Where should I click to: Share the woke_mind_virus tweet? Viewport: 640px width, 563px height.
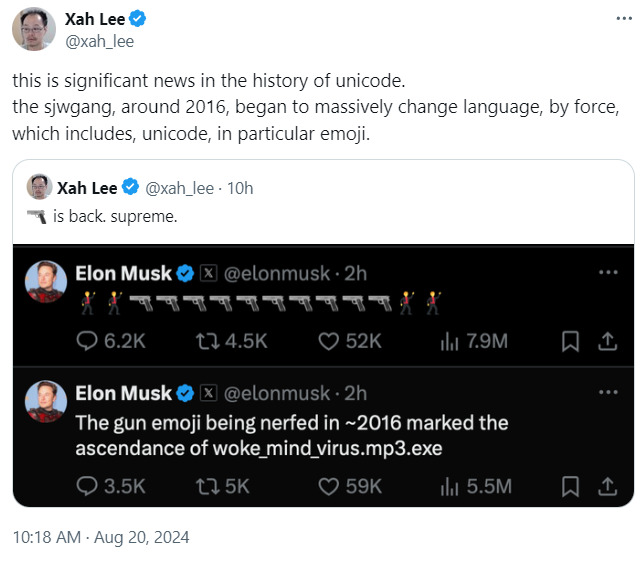click(x=607, y=486)
